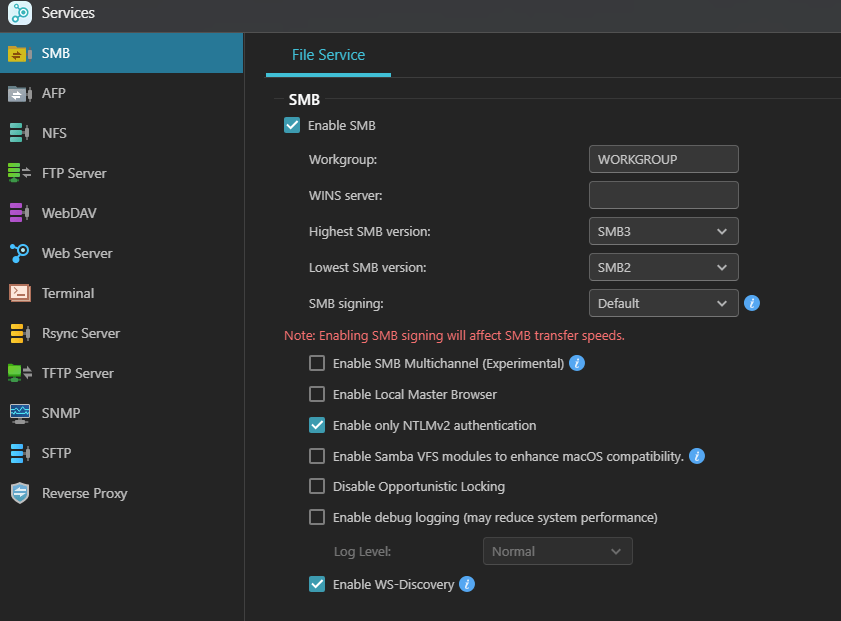This screenshot has height=621, width=841.
Task: Open NFS settings in sidebar
Action: click(x=121, y=133)
